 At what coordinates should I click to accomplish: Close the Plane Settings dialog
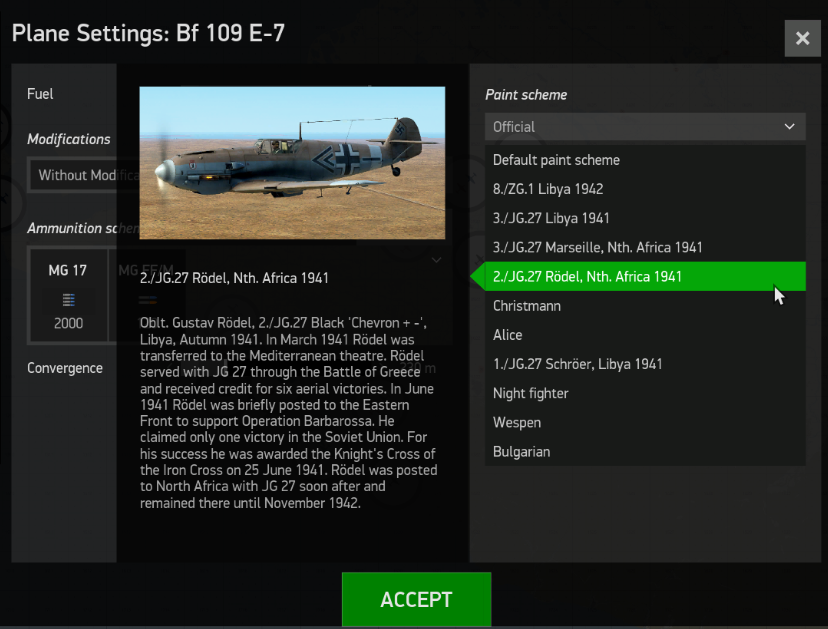pyautogui.click(x=802, y=38)
